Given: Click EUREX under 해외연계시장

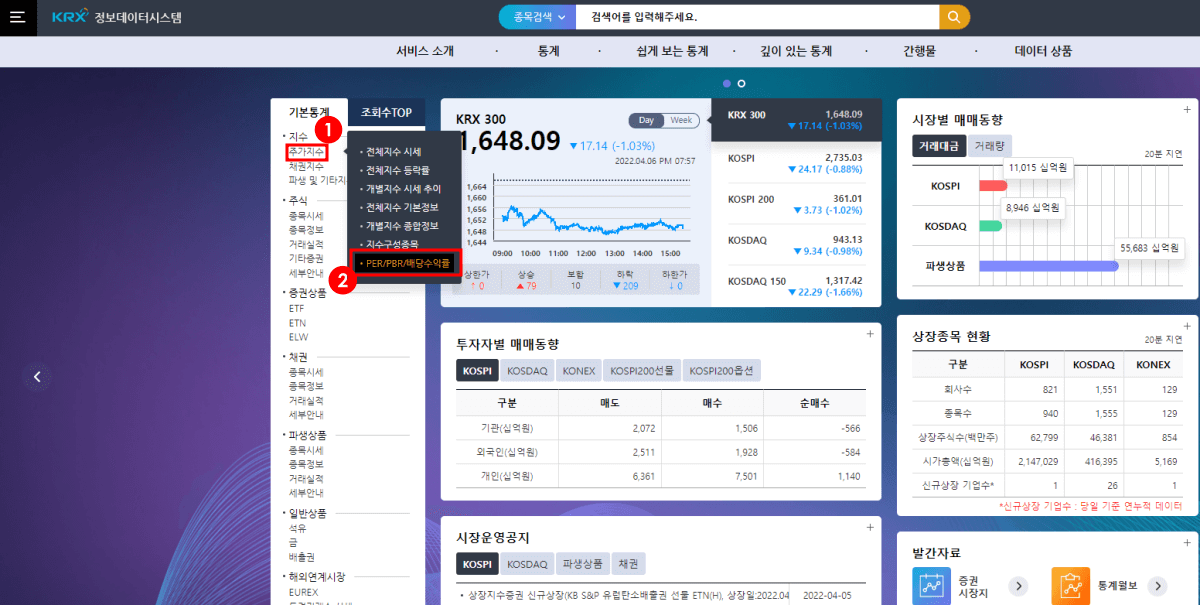Looking at the screenshot, I should point(303,591).
